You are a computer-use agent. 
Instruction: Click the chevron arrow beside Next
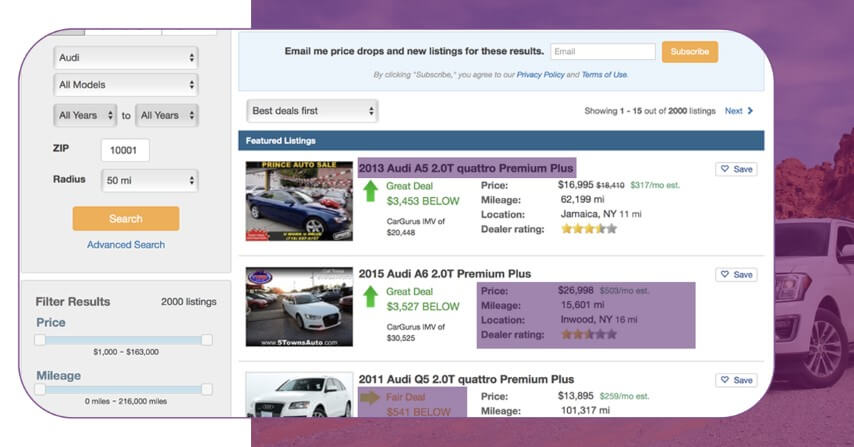click(751, 111)
